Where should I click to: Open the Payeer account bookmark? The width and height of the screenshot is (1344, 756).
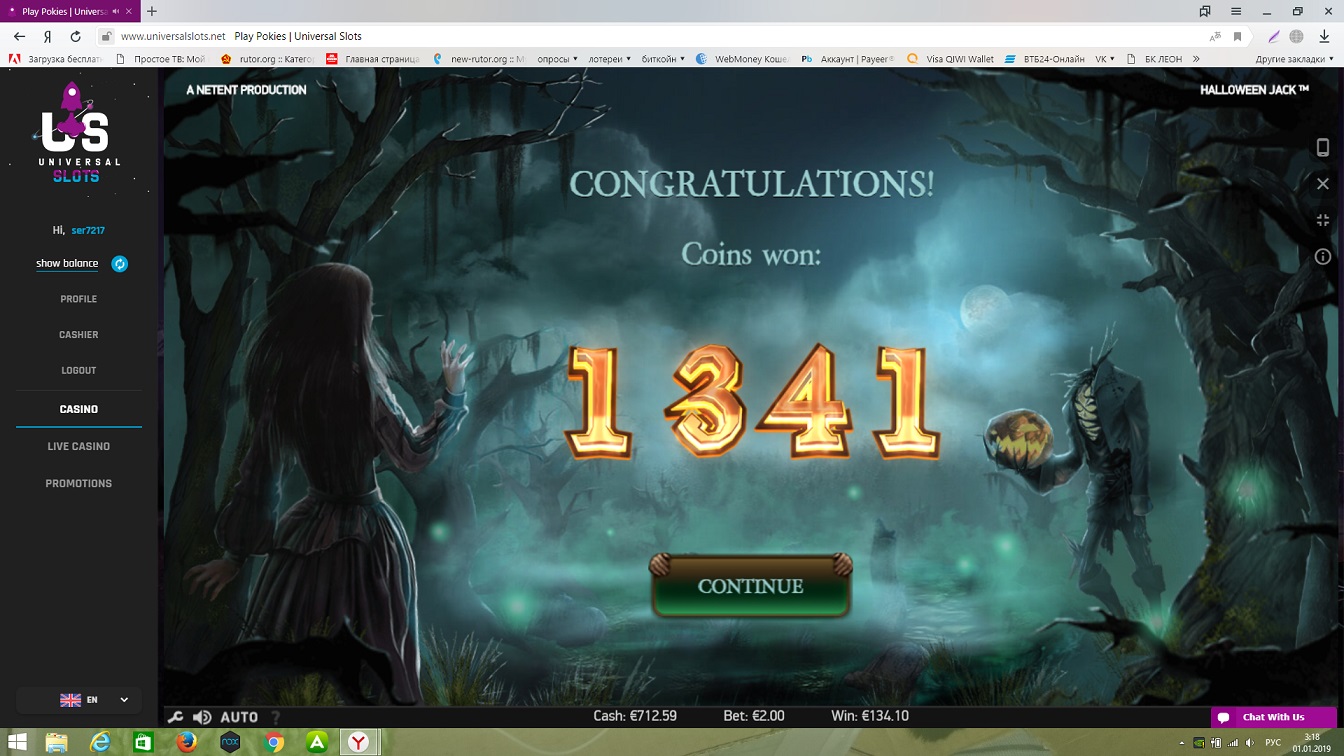(848, 59)
